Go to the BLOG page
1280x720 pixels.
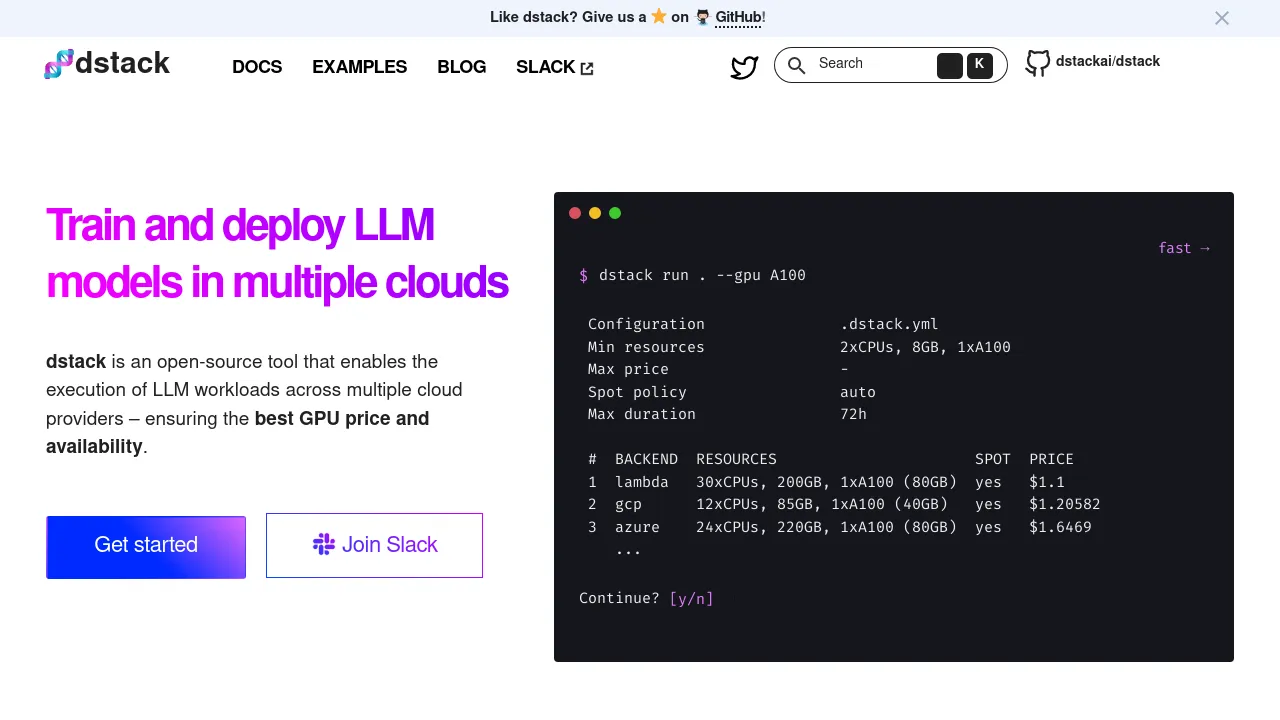point(462,67)
